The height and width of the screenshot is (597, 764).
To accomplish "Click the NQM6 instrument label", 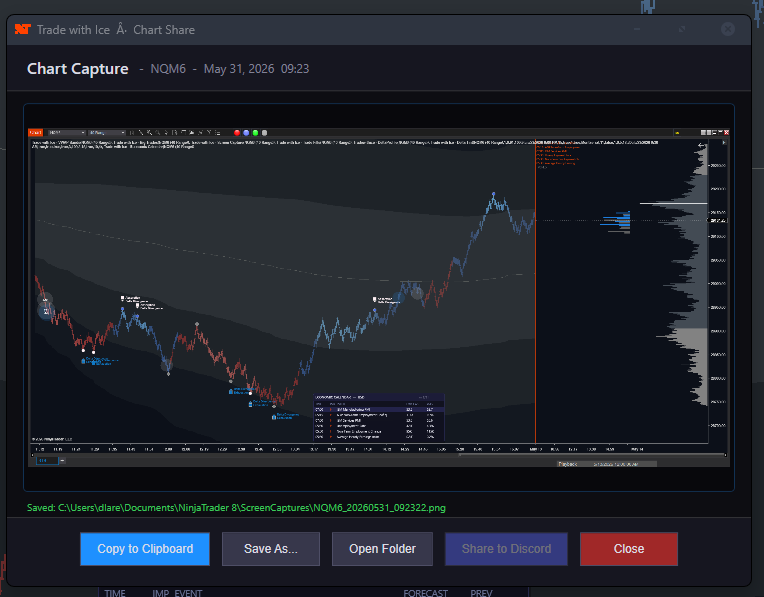I will (168, 69).
